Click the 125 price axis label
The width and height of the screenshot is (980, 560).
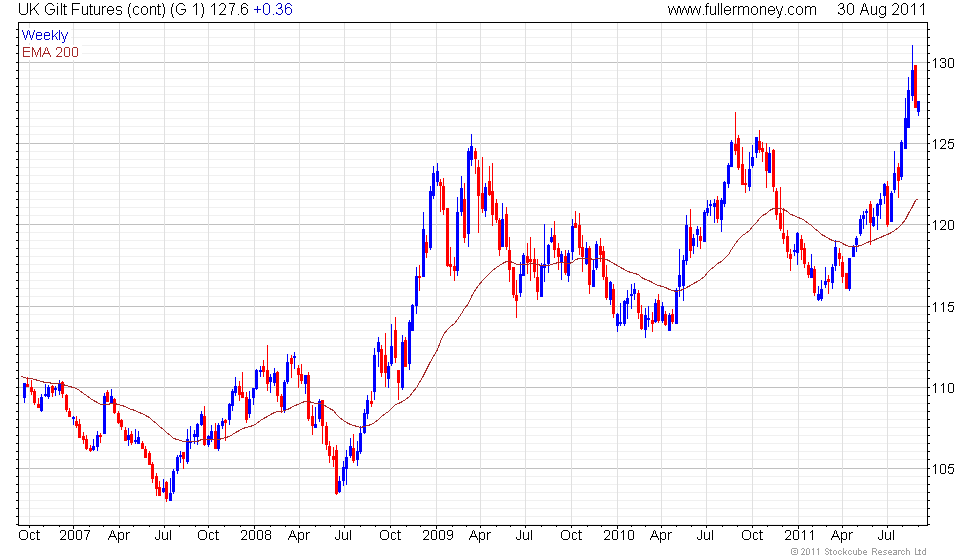[x=943, y=144]
